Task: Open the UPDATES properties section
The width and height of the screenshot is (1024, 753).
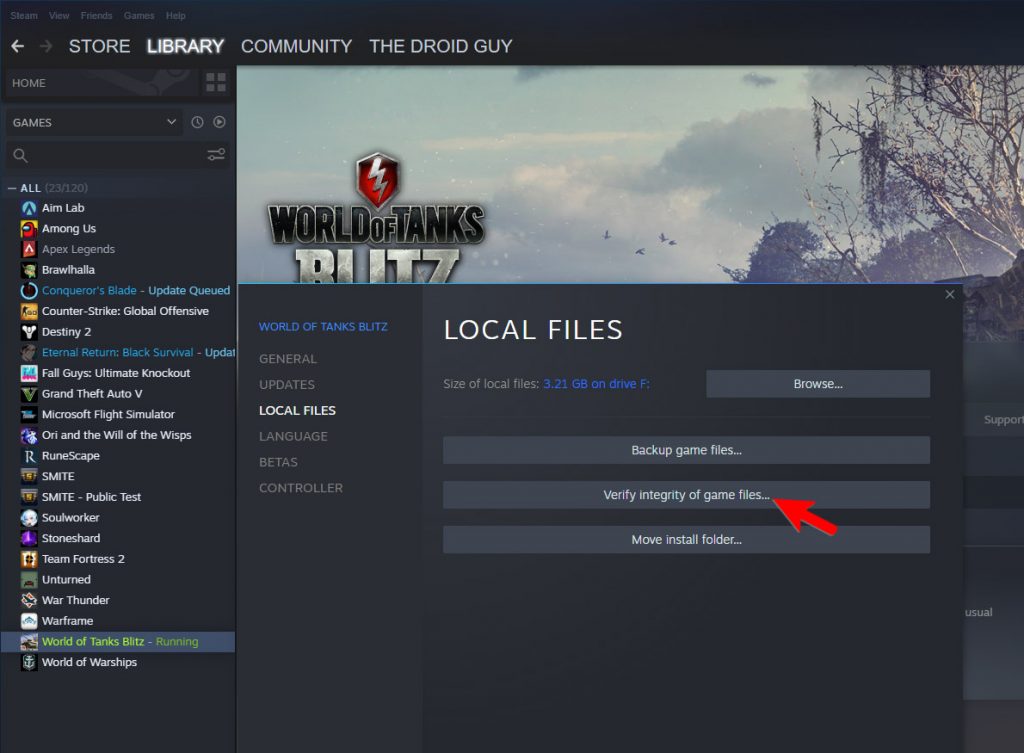Action: 287,385
